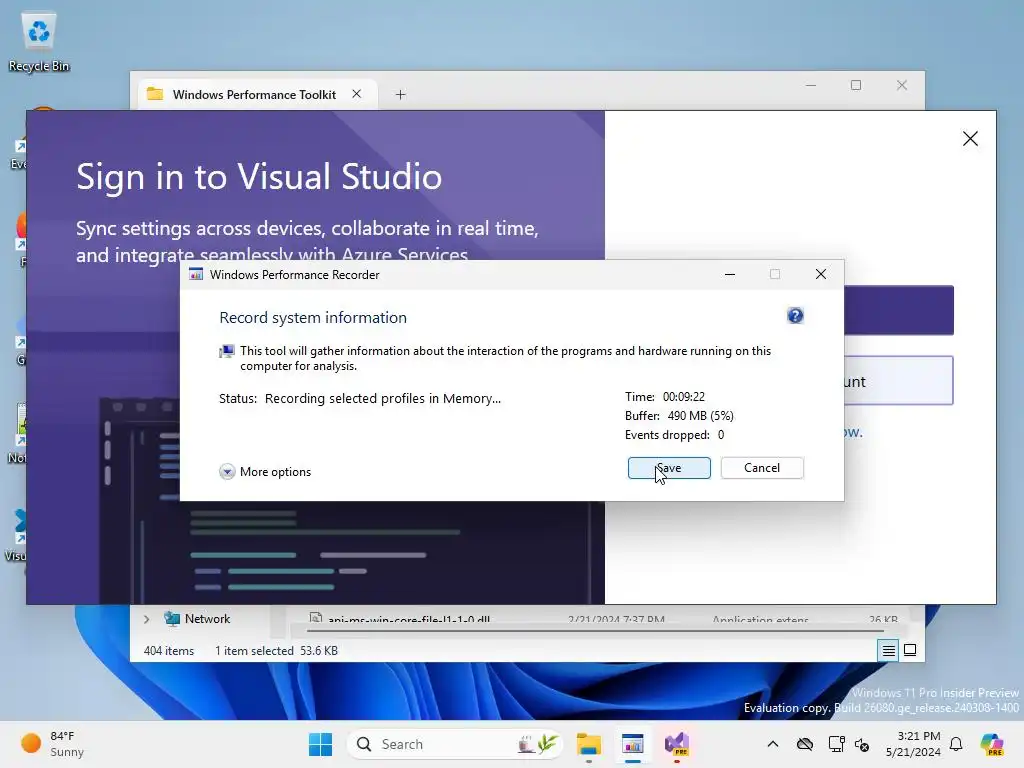Open the Windows Start menu

[320, 744]
